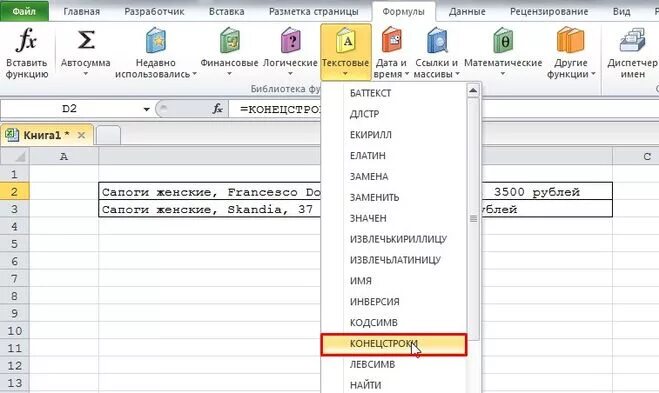Choose БАТТЕКСТ from the function list
Viewport: 659px width, 393px height.
click(x=394, y=93)
